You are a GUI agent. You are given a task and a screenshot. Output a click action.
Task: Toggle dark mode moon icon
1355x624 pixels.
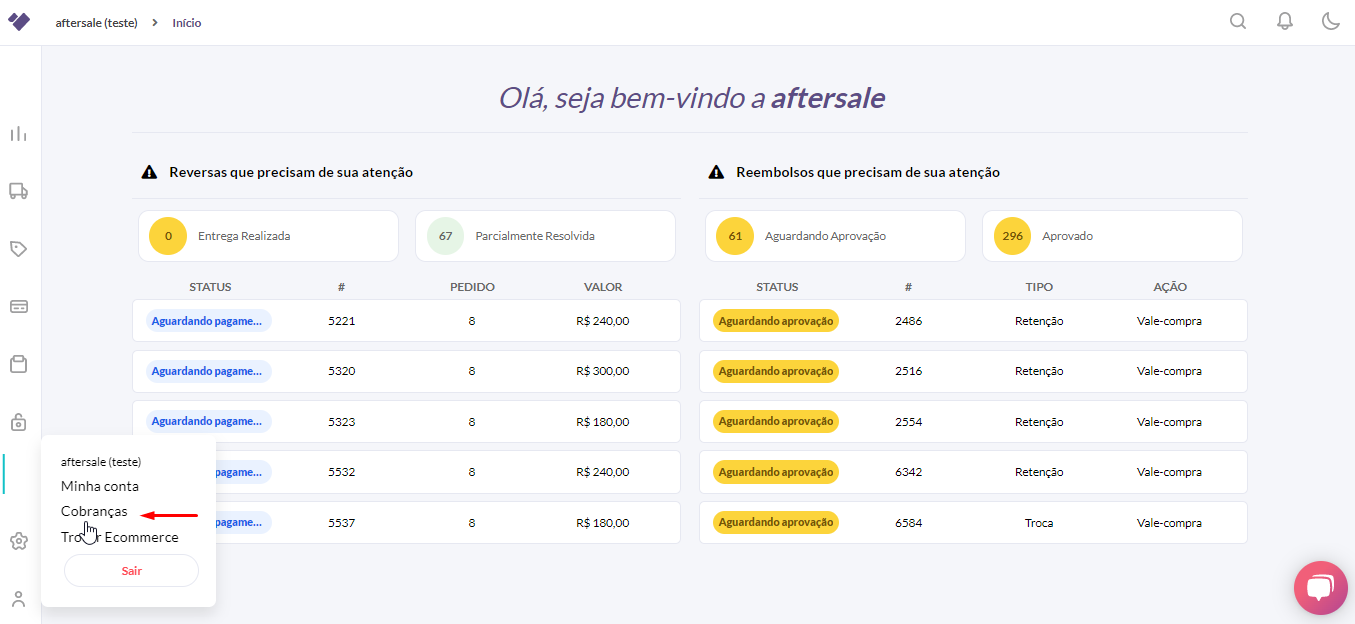(x=1331, y=22)
